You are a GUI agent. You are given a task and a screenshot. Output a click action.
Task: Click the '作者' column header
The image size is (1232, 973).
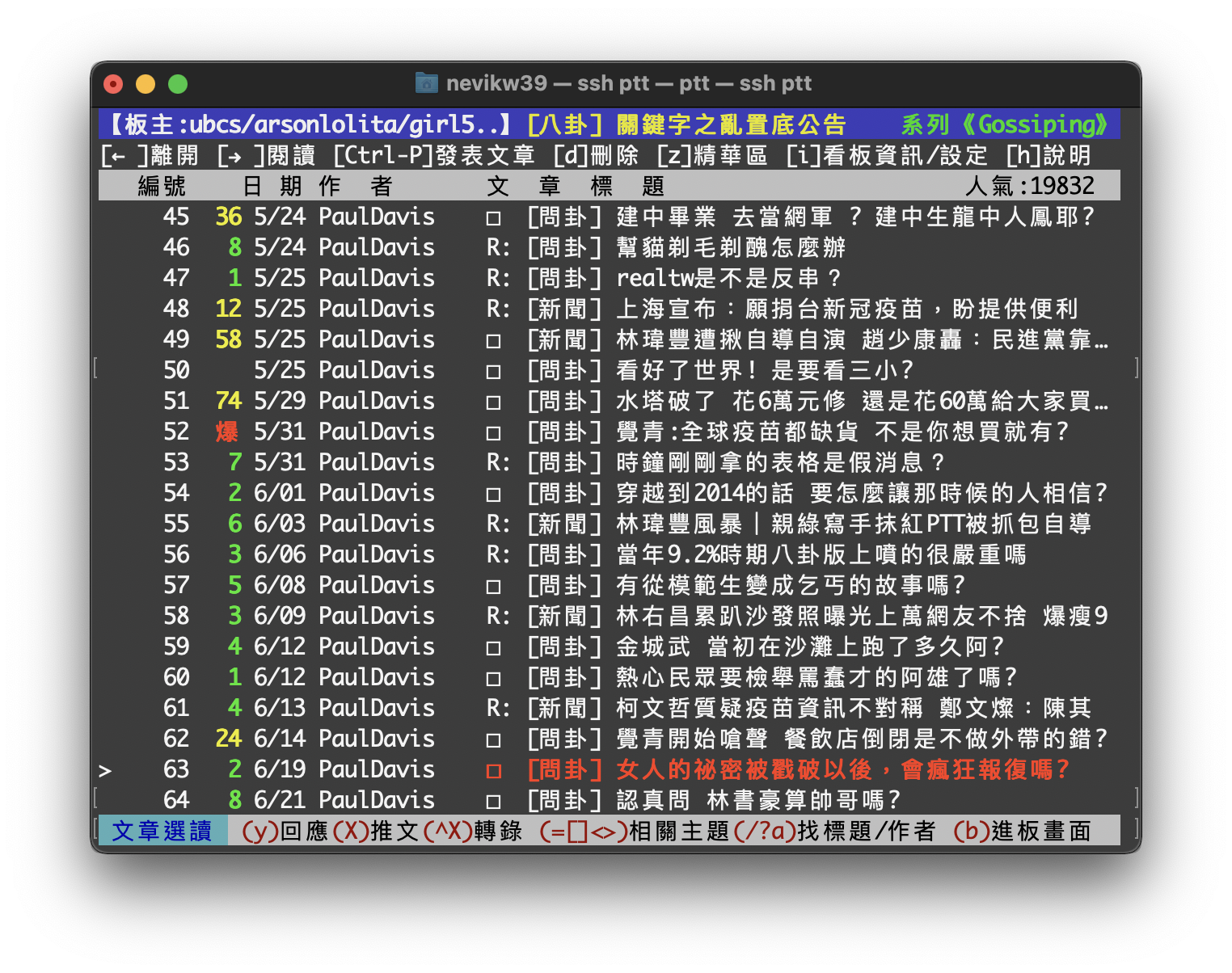pos(356,186)
